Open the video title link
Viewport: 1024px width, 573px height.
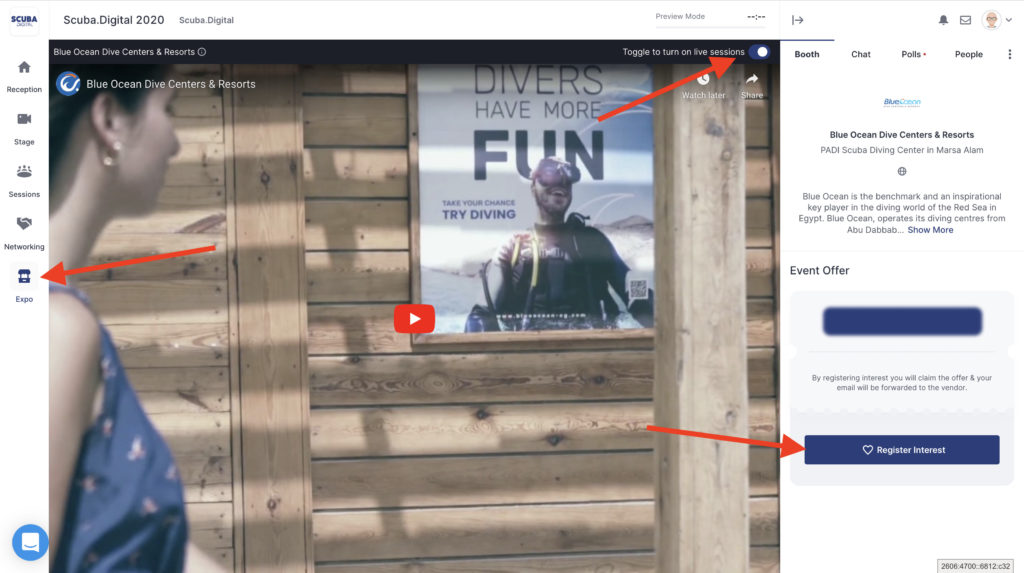tap(171, 84)
